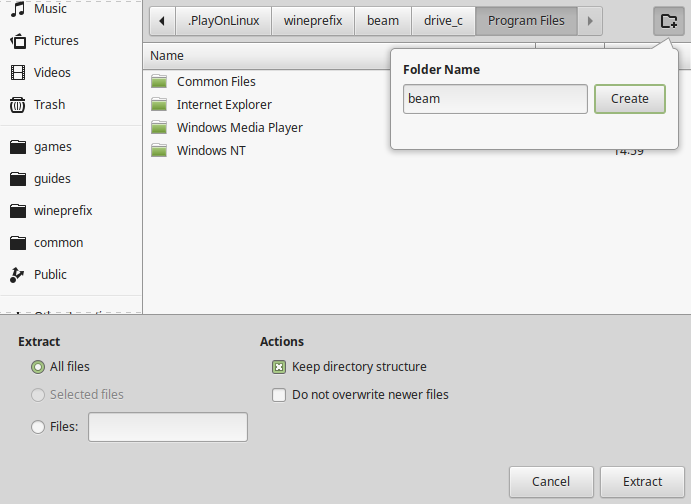The image size is (691, 504).
Task: Click the path bar back arrow
Action: 162,21
